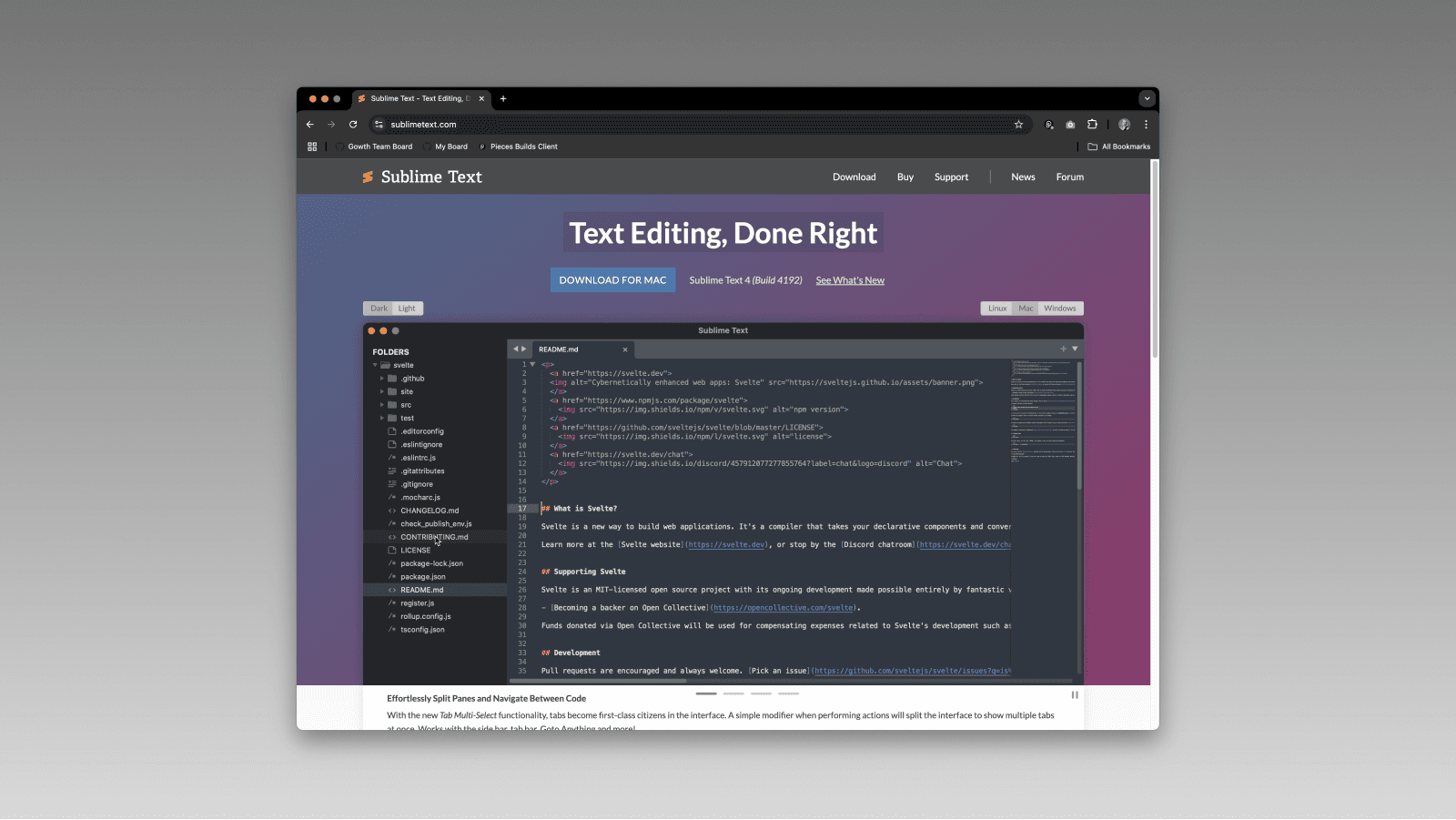
Task: Go back with the browser back arrow
Action: tap(310, 125)
